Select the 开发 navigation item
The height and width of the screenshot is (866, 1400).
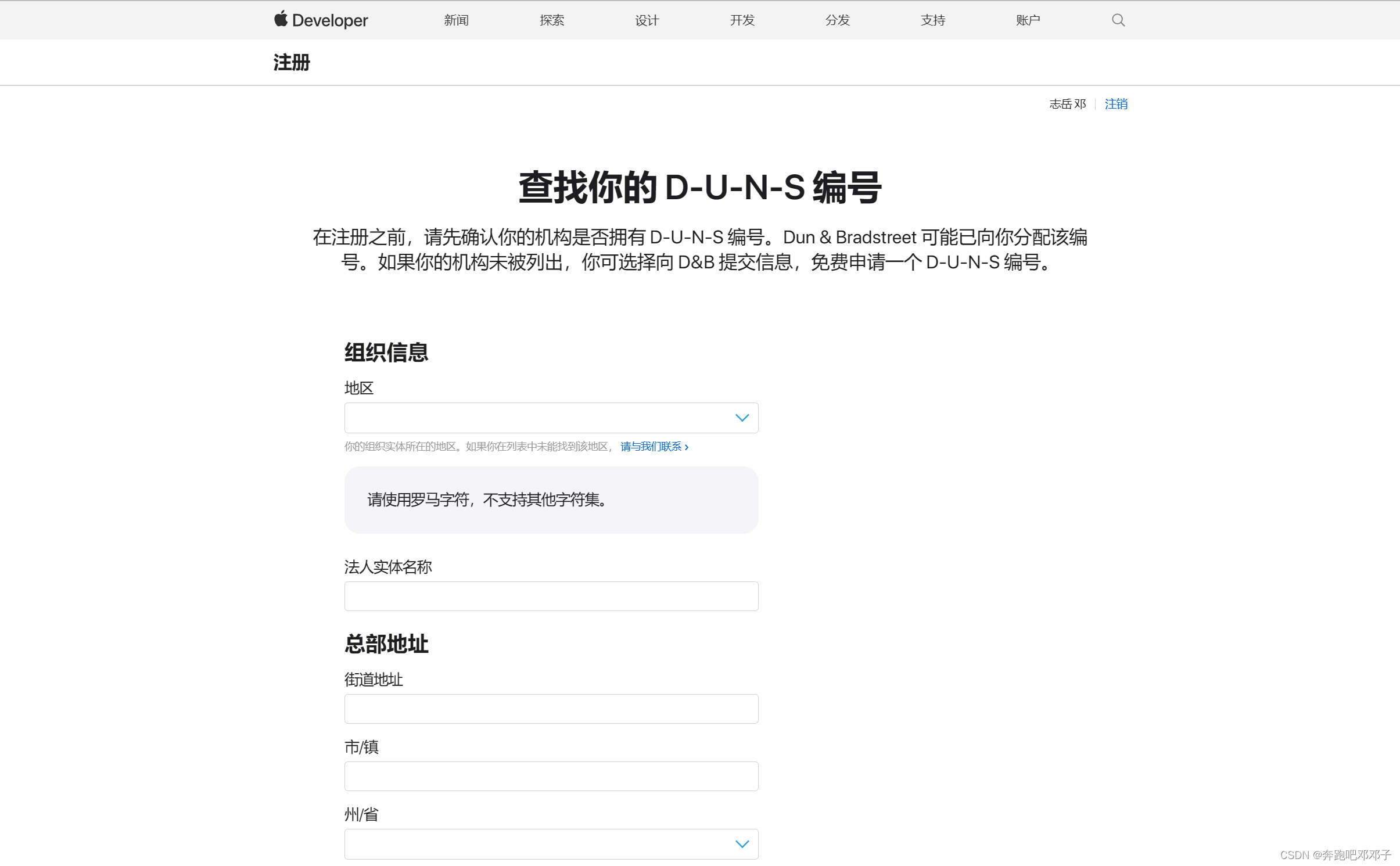pos(742,20)
